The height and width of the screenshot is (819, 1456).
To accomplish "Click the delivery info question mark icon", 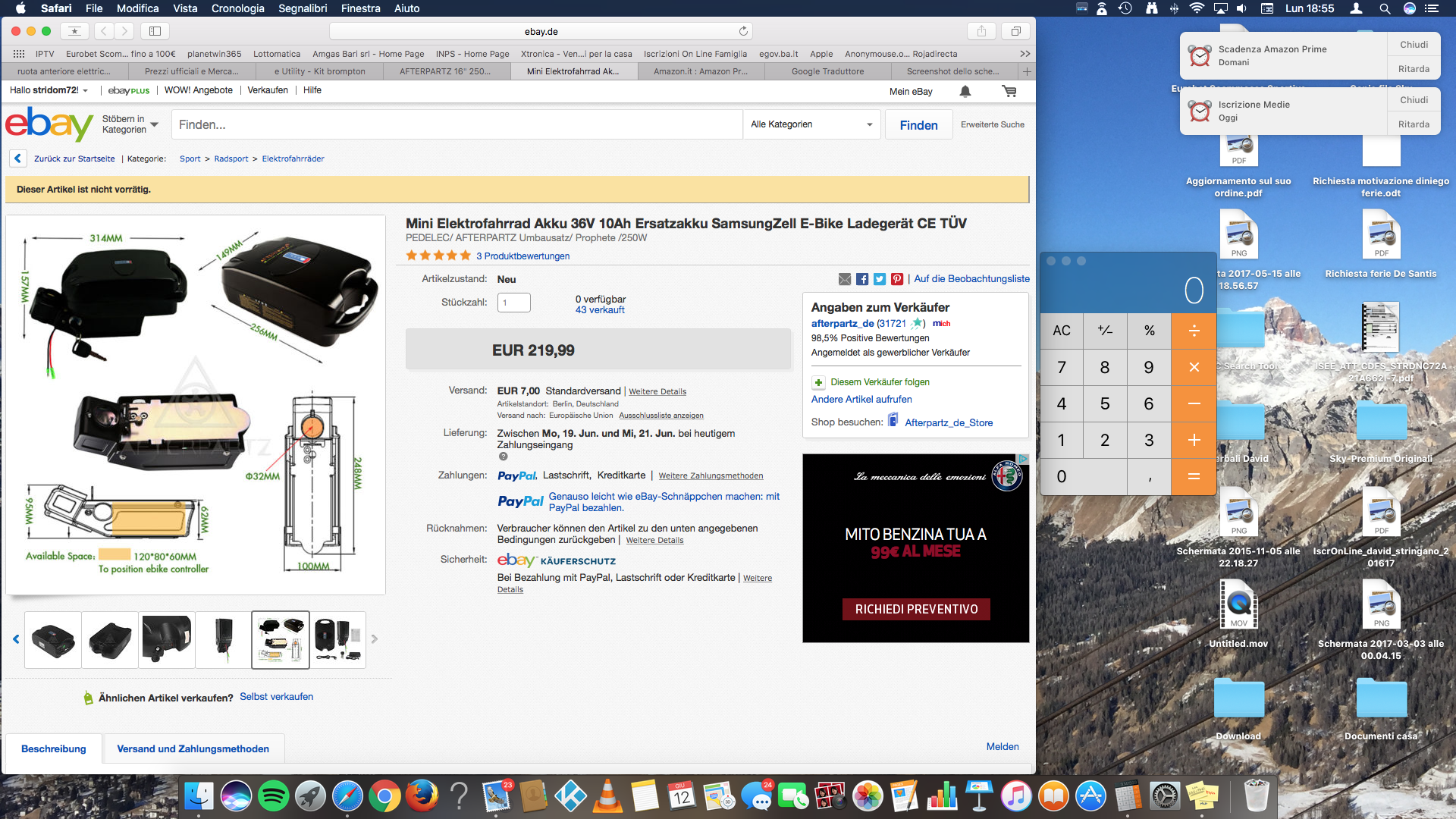I will (x=503, y=457).
